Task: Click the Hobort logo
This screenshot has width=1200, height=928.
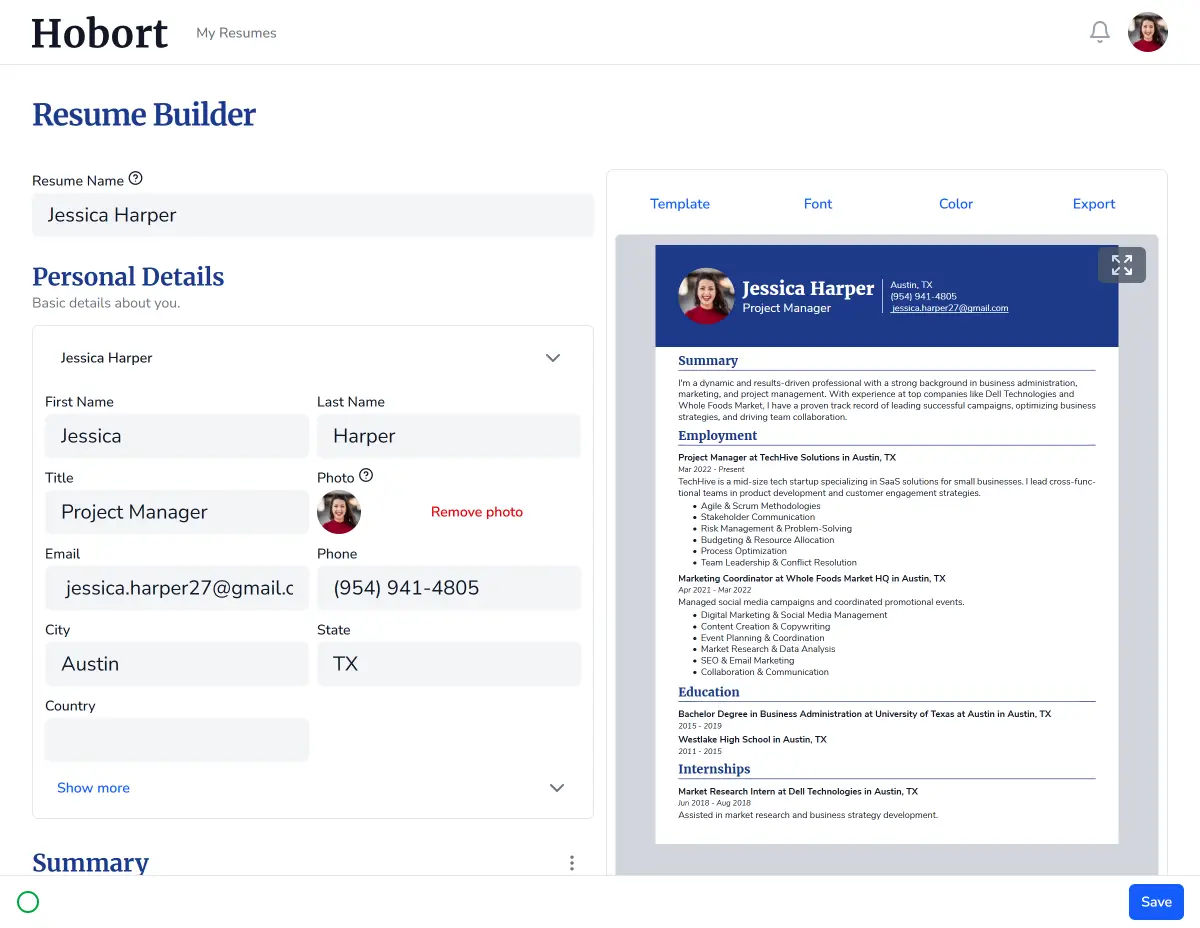Action: [100, 33]
